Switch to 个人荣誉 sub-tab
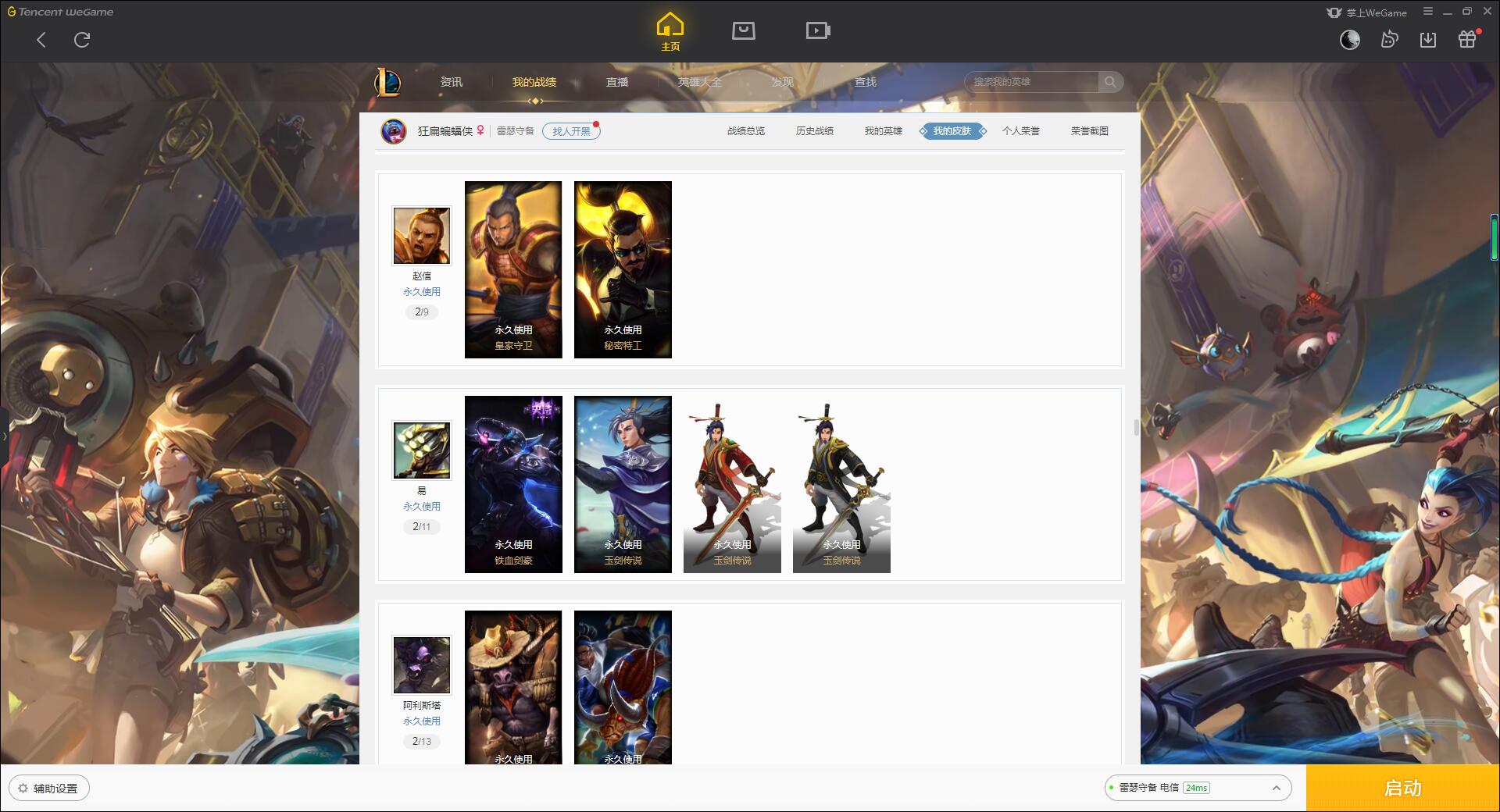The width and height of the screenshot is (1500, 812). (1021, 131)
